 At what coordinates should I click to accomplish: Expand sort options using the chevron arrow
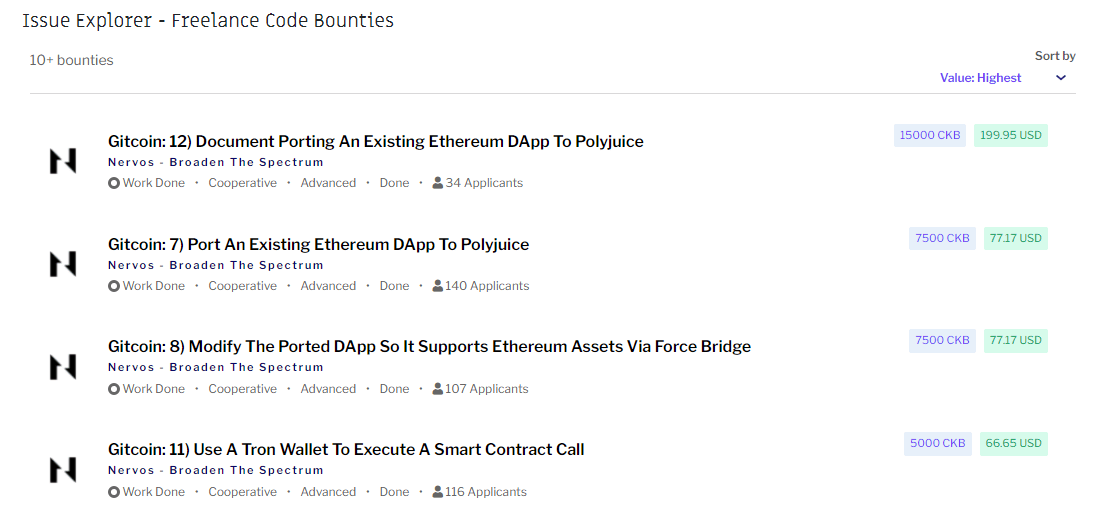(1061, 78)
